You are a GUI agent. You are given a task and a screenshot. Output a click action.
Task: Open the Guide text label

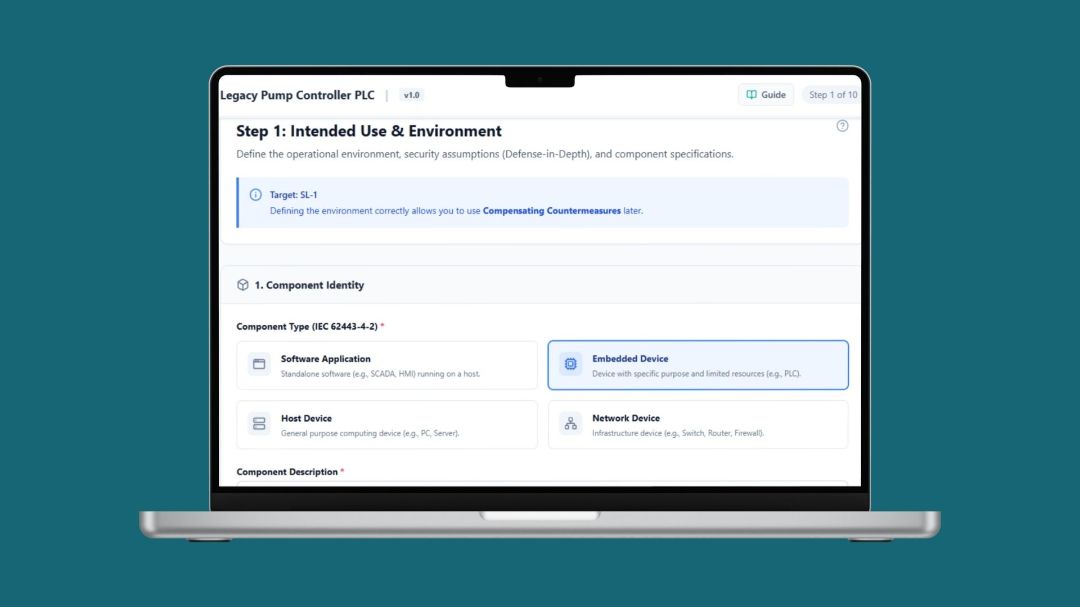[773, 95]
